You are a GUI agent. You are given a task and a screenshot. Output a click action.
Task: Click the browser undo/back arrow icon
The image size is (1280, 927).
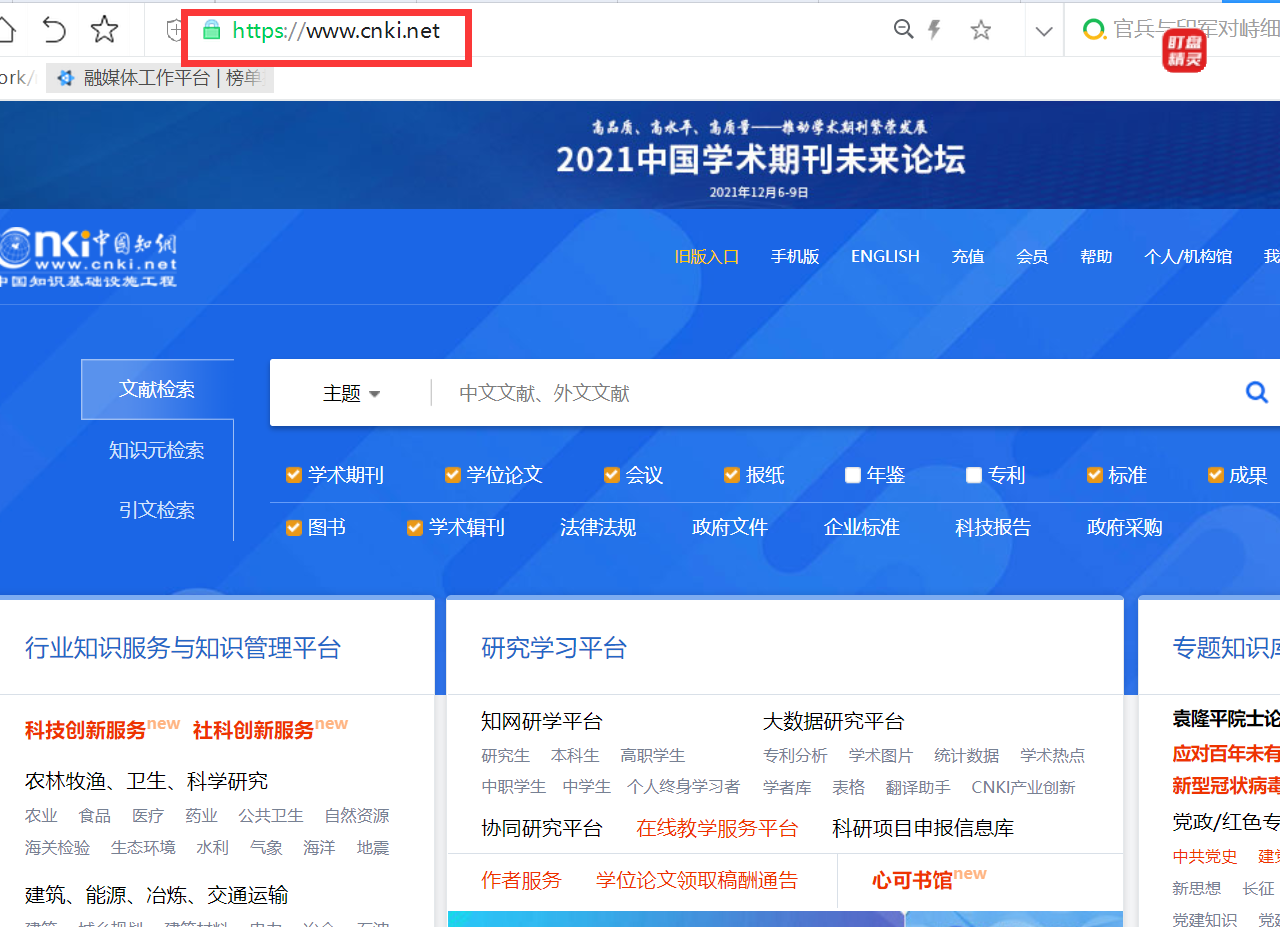pyautogui.click(x=54, y=30)
